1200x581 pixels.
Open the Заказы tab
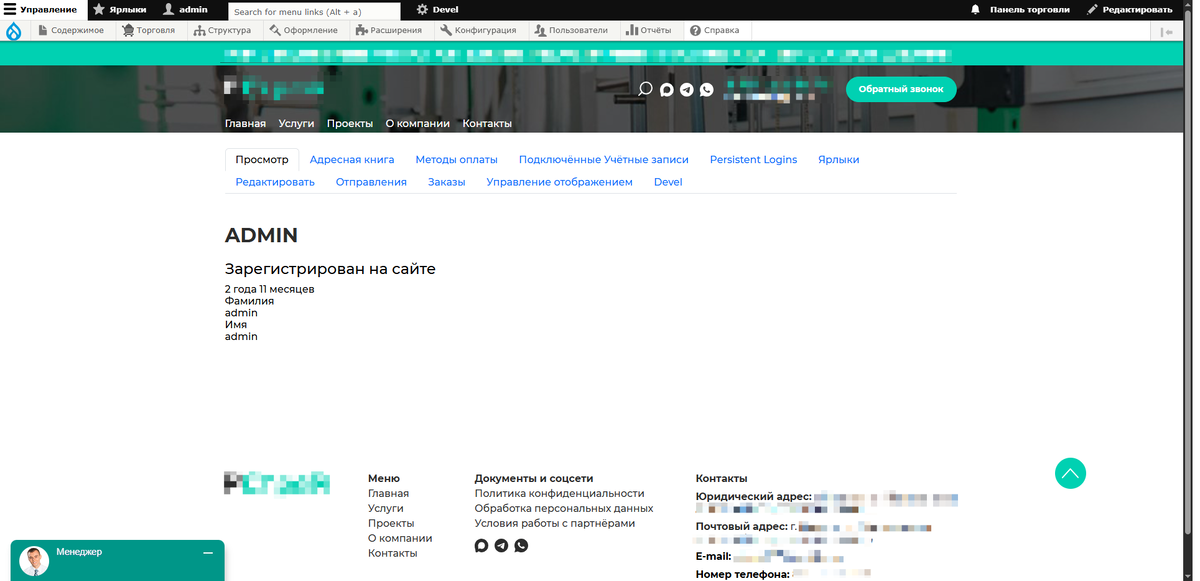[x=446, y=181]
